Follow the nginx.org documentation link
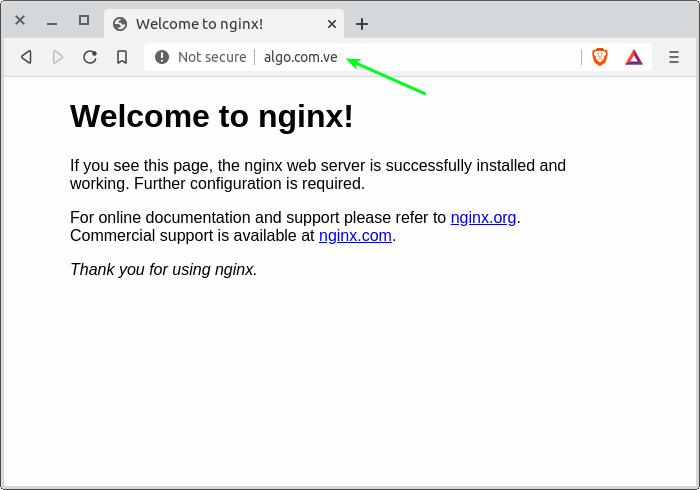The image size is (700, 490). (x=483, y=217)
